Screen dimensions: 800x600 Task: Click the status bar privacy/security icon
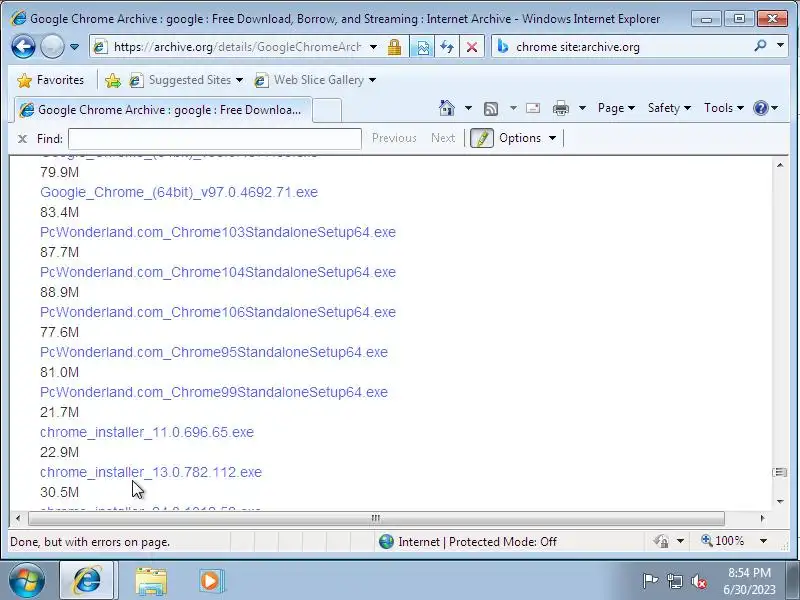point(661,541)
